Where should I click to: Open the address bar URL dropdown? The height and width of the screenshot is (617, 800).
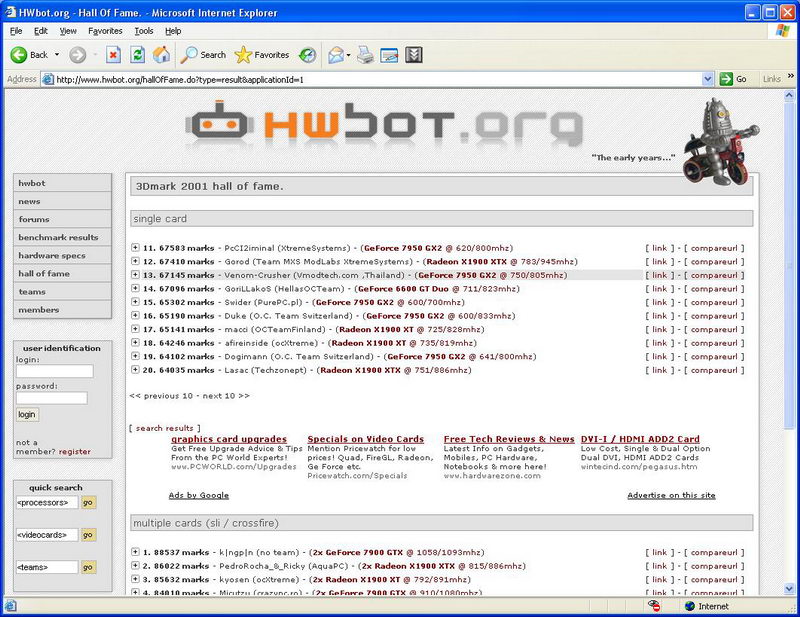point(708,79)
